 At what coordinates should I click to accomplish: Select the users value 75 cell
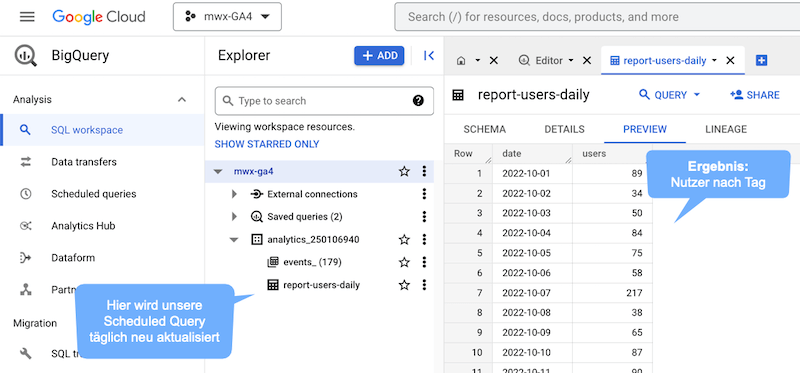[612, 253]
